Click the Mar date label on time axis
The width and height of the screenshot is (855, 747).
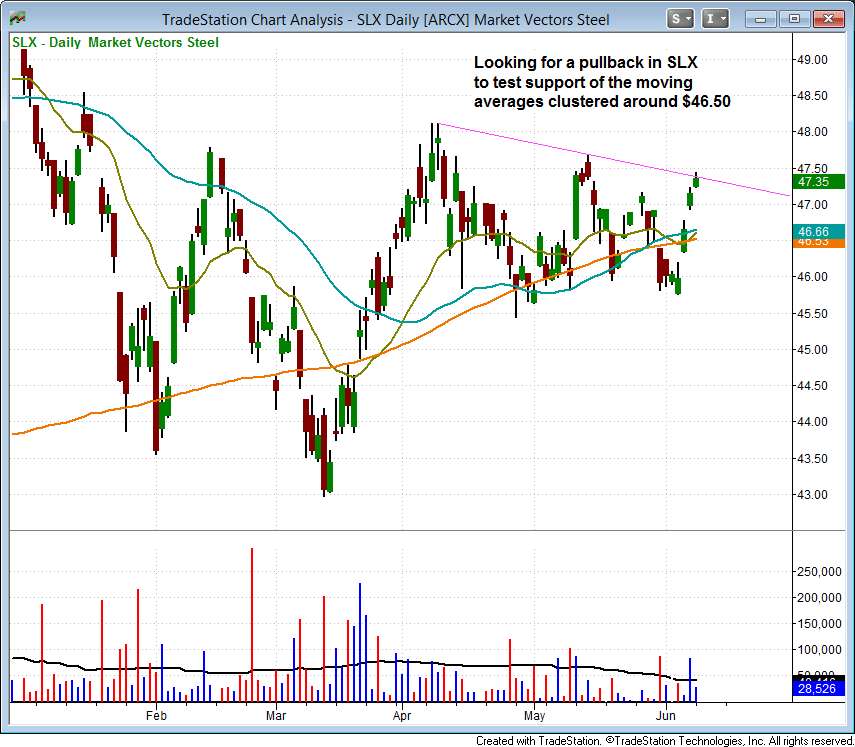click(x=276, y=715)
